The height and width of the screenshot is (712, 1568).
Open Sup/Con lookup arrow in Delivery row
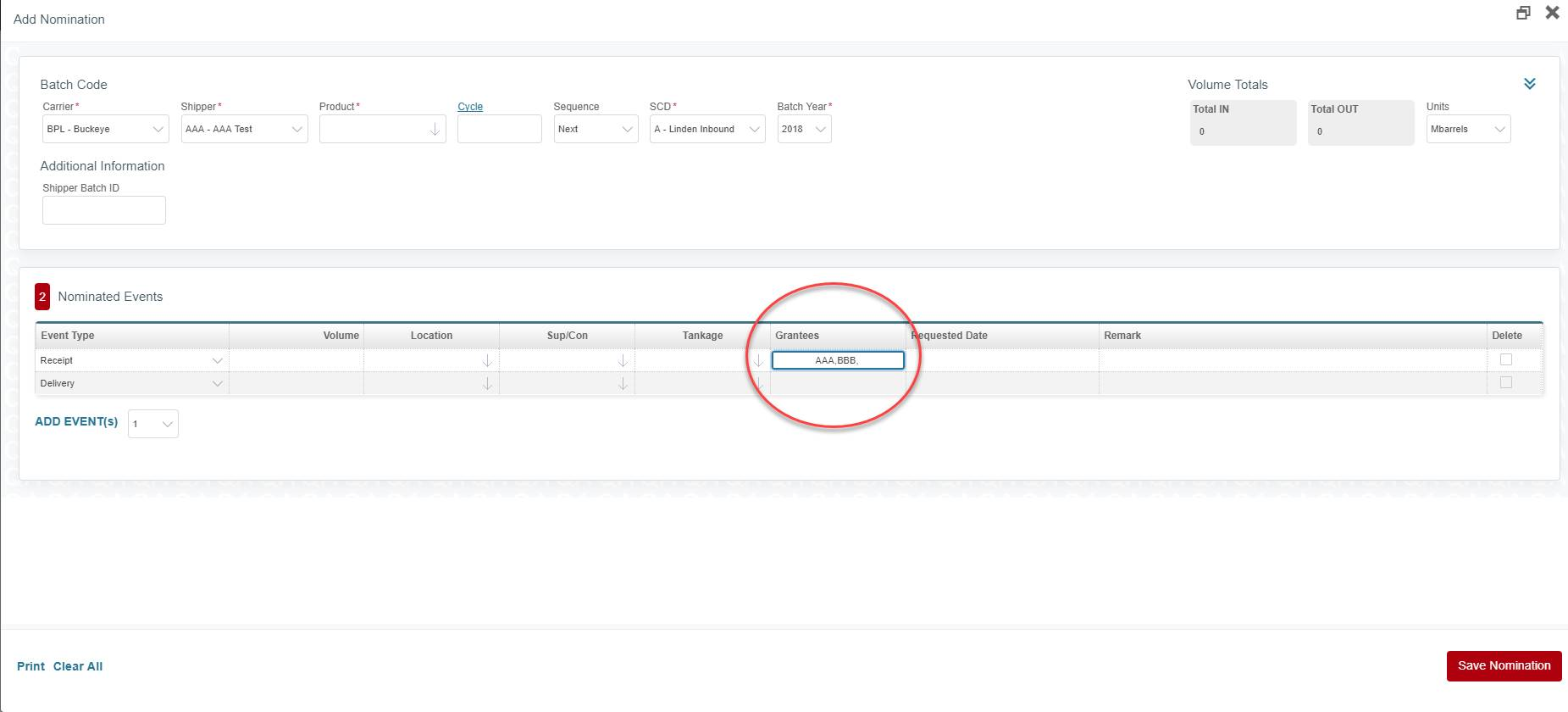(623, 384)
